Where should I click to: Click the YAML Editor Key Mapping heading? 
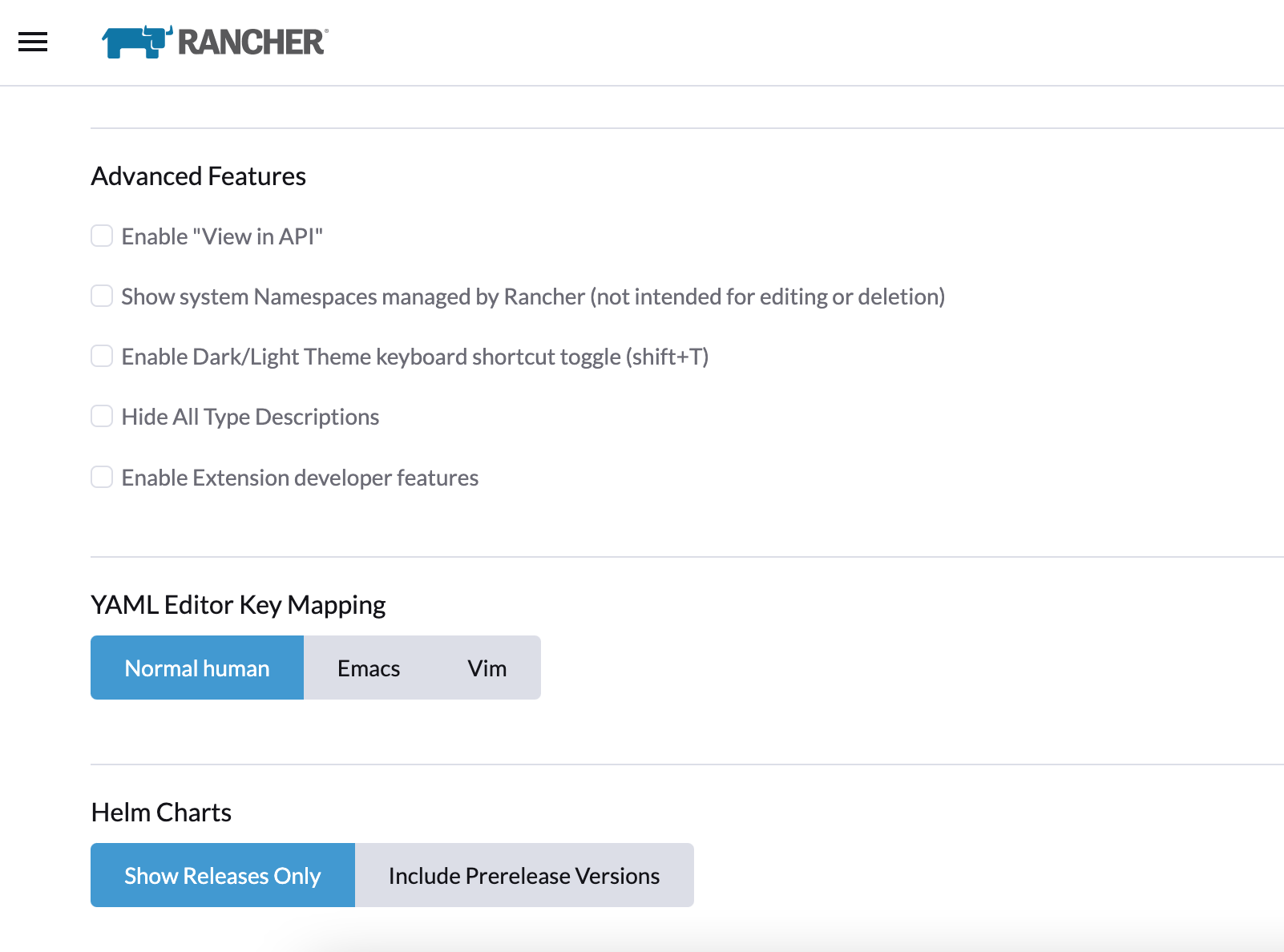coord(238,604)
